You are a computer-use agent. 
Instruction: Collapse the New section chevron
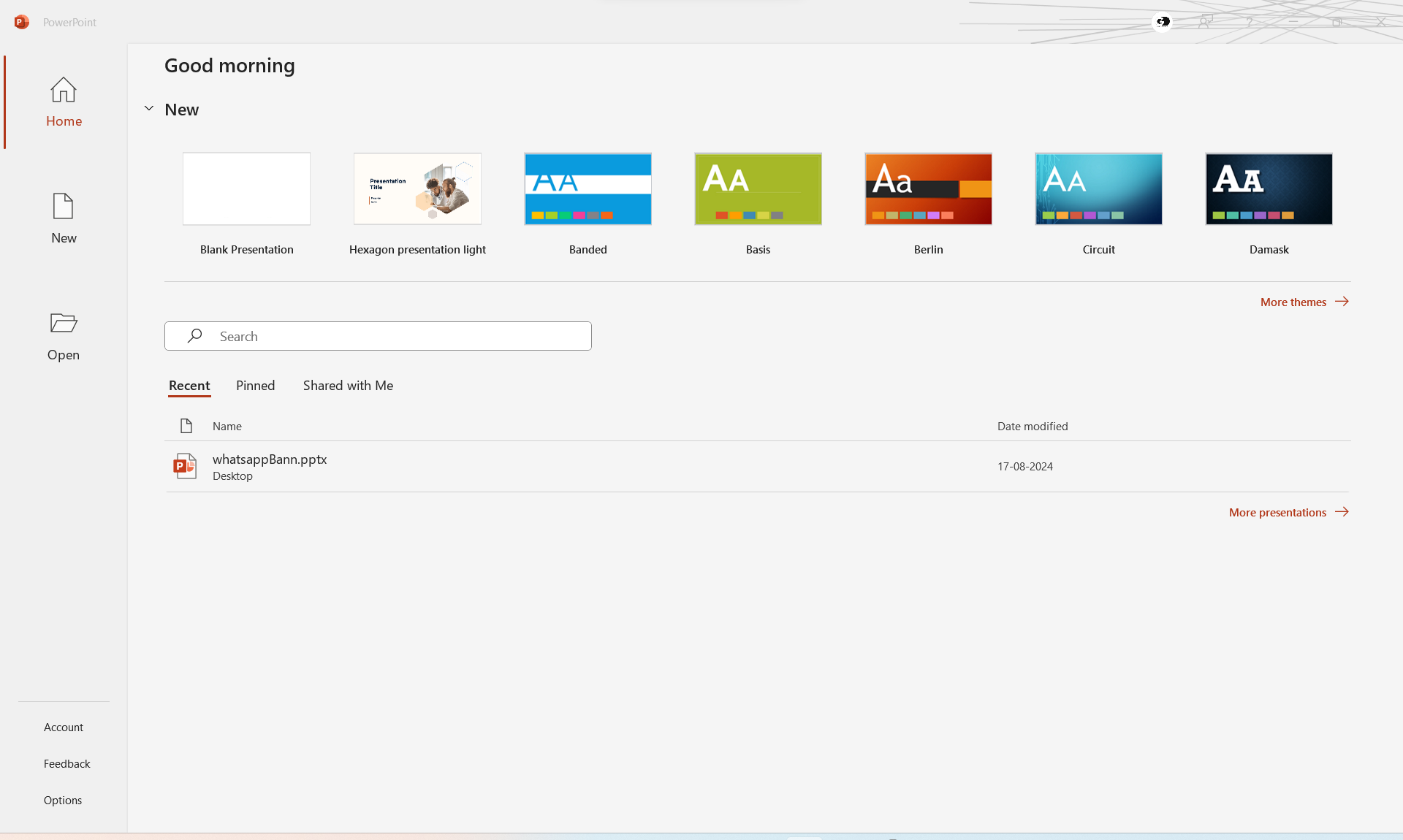tap(149, 109)
